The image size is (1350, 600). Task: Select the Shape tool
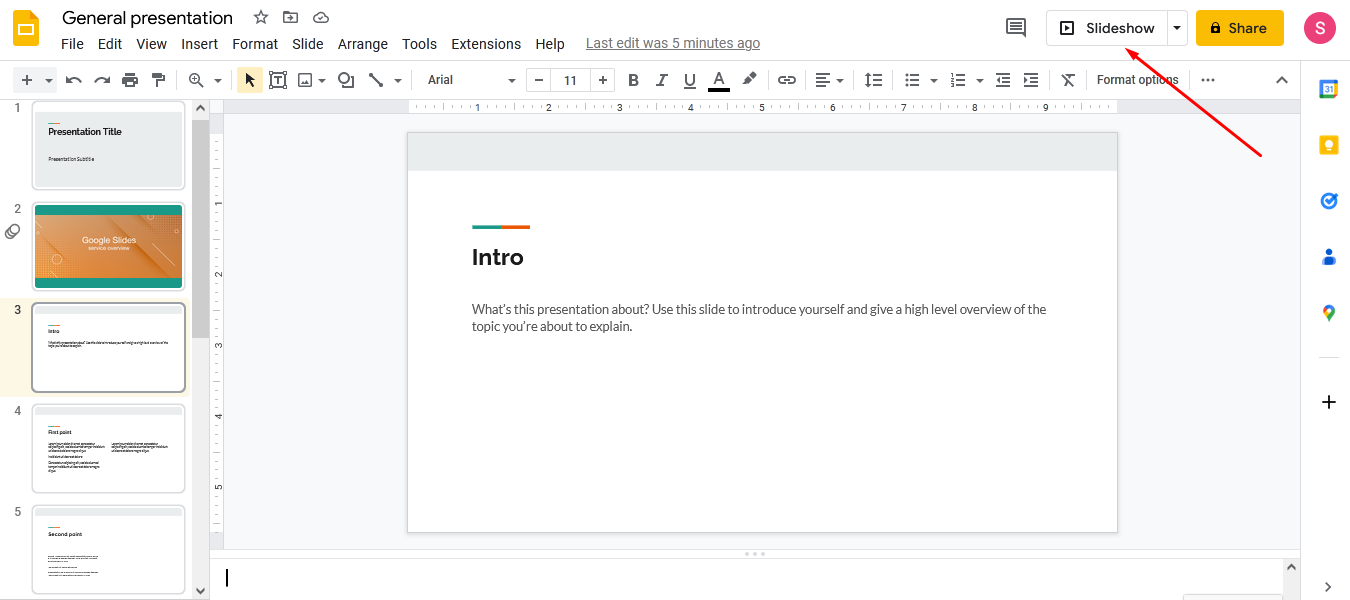click(345, 79)
